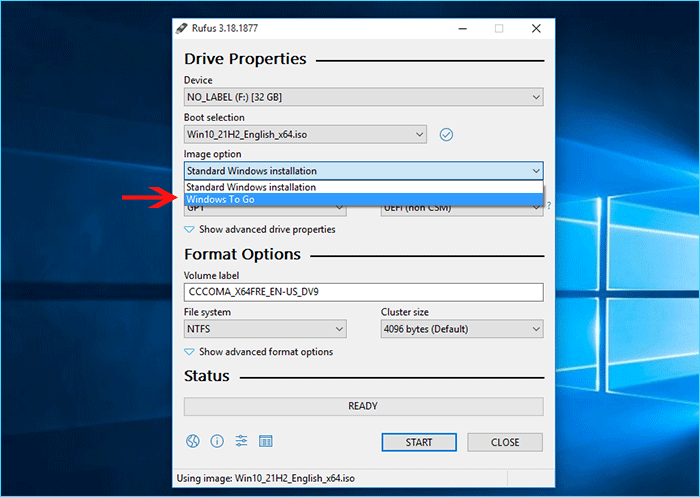Image resolution: width=700 pixels, height=497 pixels.
Task: Open the Cluster size dropdown
Action: [x=462, y=329]
